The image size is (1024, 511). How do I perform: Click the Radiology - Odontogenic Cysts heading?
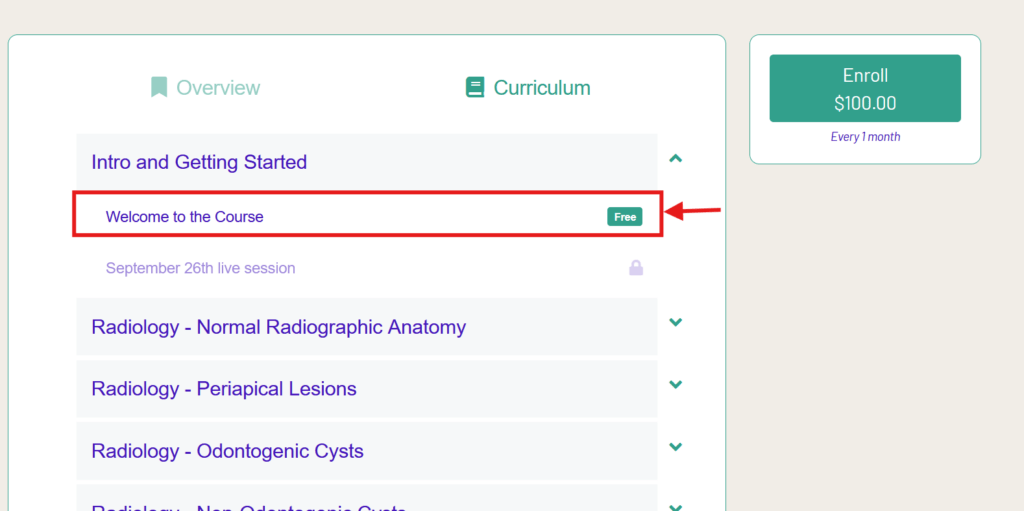227,451
